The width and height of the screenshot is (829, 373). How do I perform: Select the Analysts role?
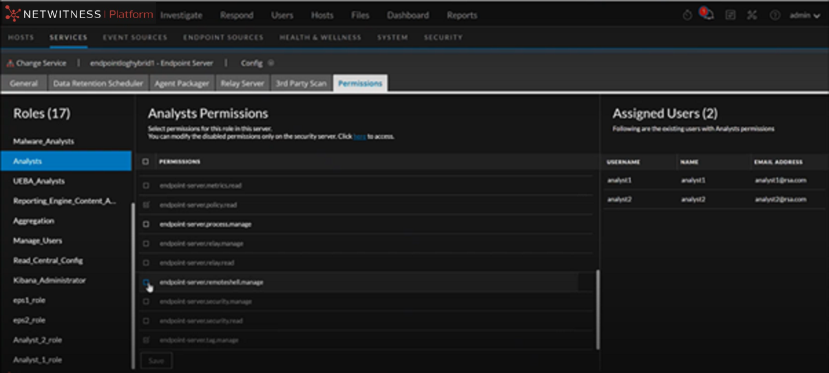[x=66, y=161]
